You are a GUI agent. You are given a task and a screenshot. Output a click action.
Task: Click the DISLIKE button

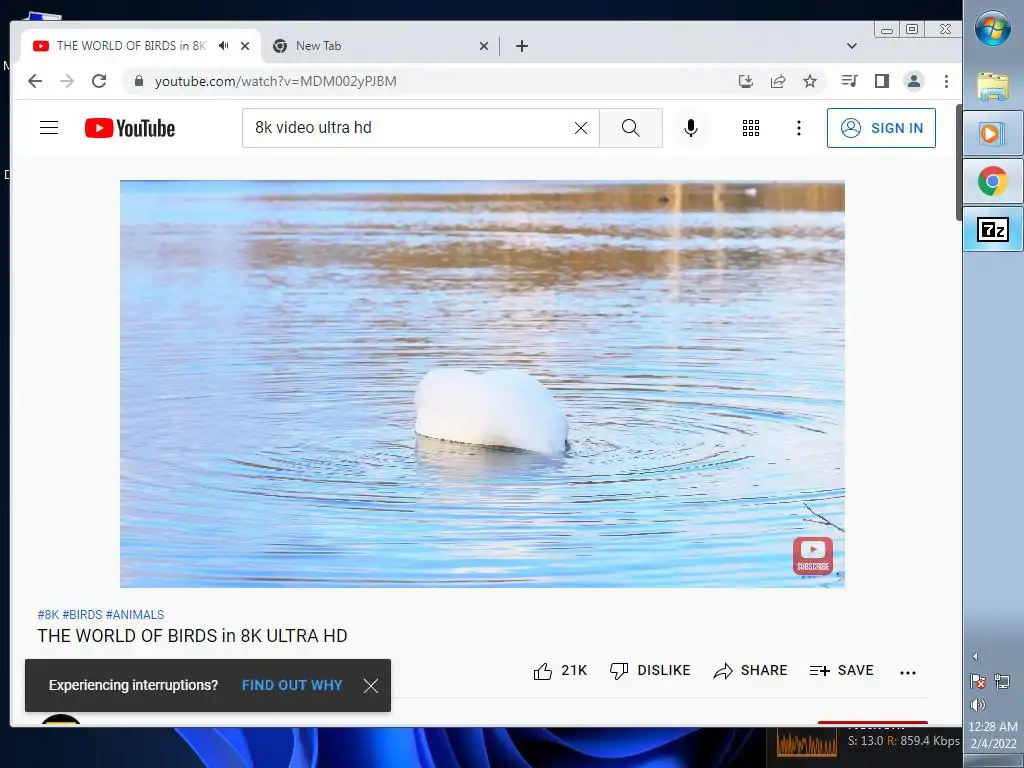click(x=650, y=671)
